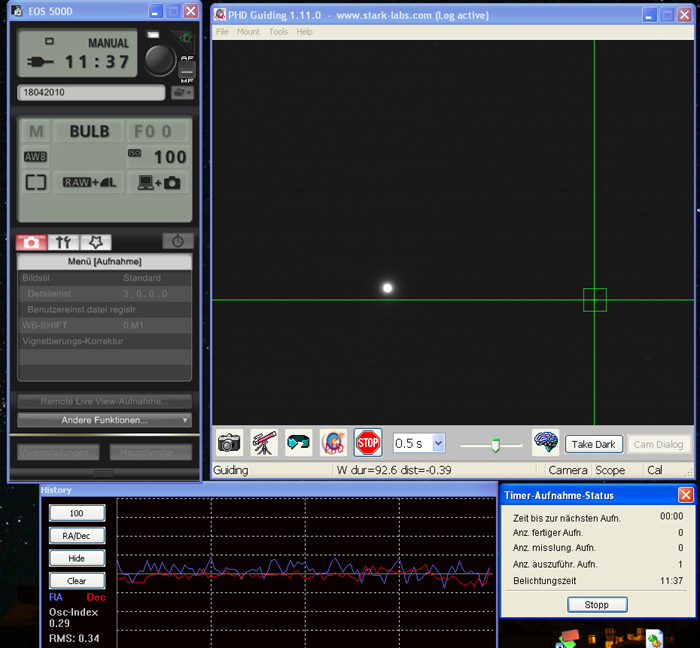The image size is (700, 648).
Task: Expand the Andere Funktionen dropdown
Action: tap(104, 420)
